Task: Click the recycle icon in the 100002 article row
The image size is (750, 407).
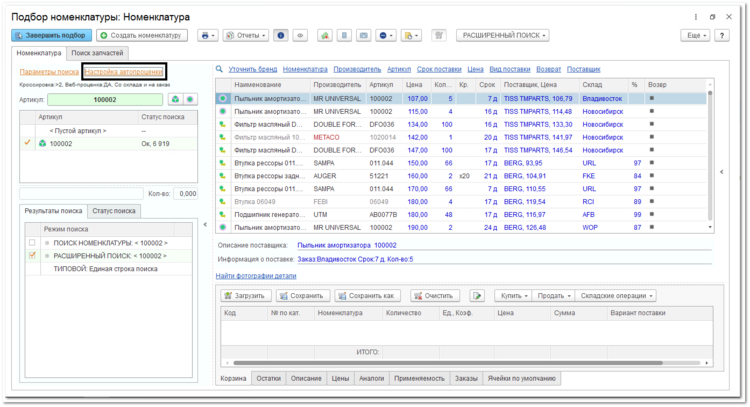Action: 43,143
